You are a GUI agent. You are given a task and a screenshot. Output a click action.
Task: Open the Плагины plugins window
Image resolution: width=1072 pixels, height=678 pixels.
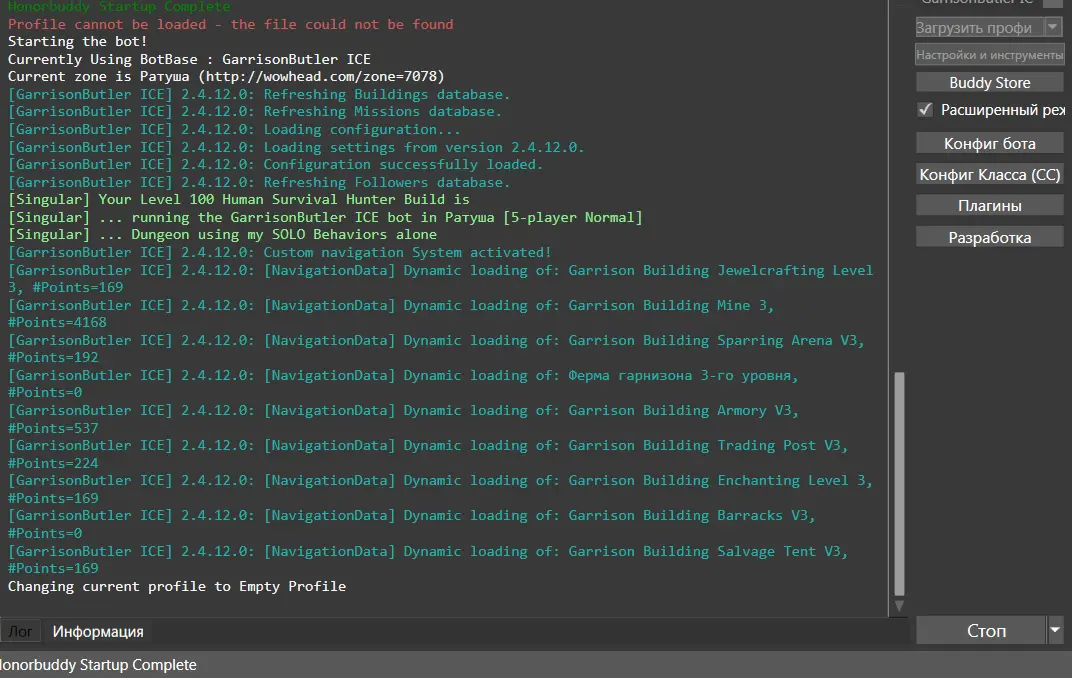point(989,206)
